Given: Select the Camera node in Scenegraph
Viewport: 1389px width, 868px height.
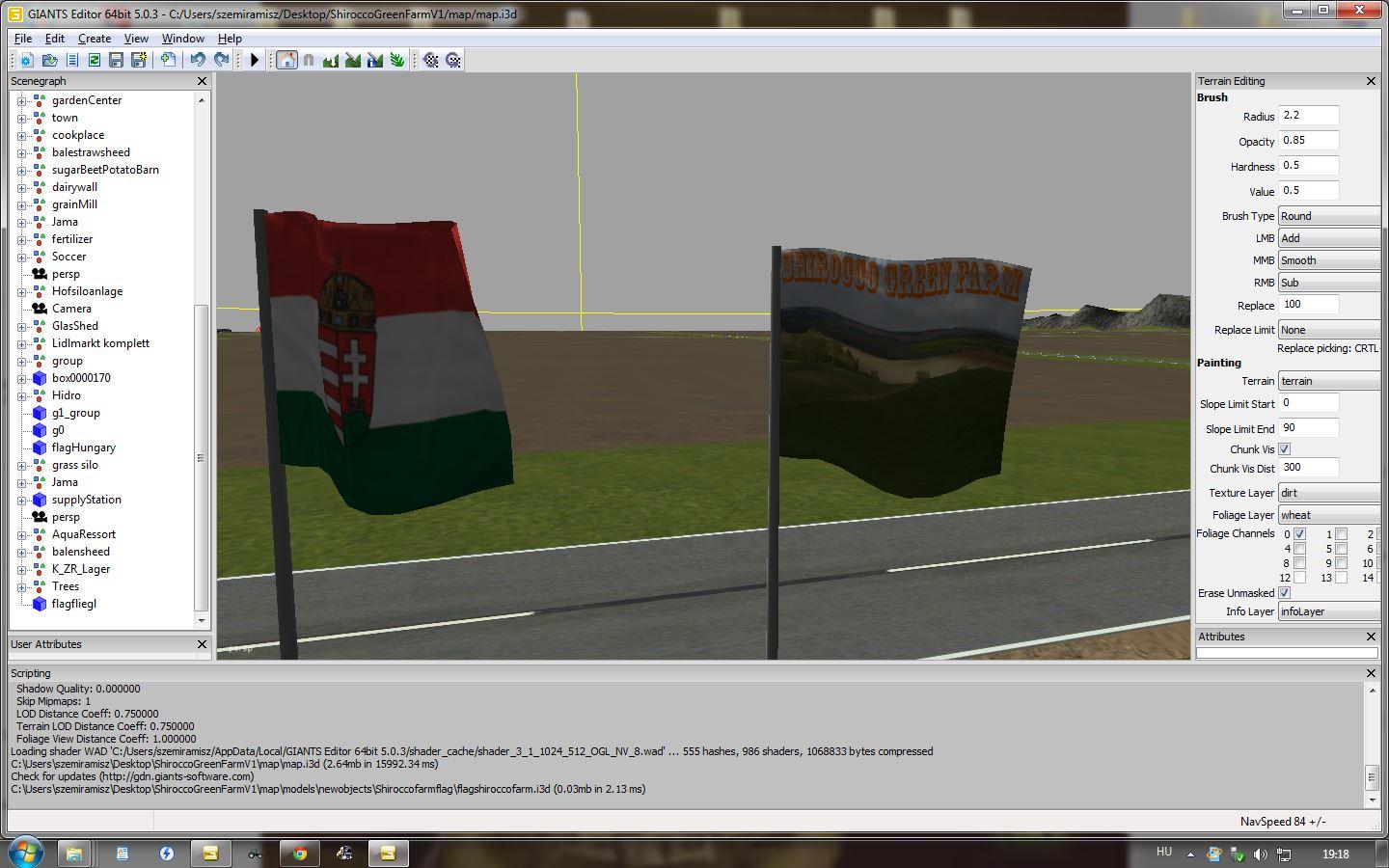Looking at the screenshot, I should click(72, 309).
